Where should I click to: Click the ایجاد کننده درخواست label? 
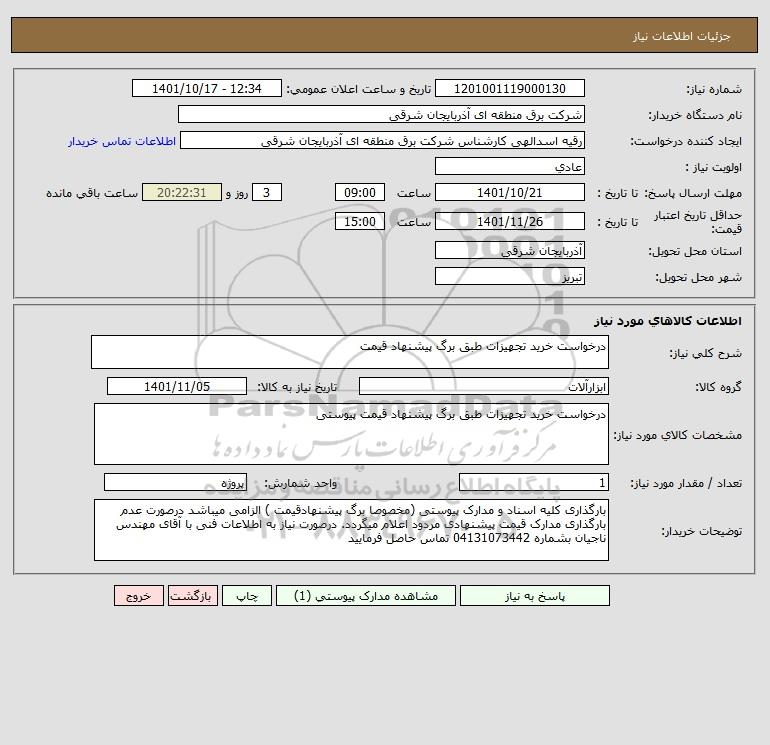click(686, 141)
